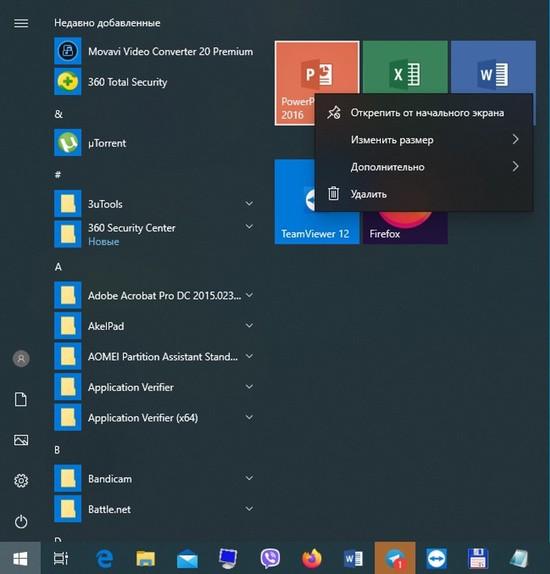Click the floppy disk icon on taskbar
Image resolution: width=550 pixels, height=574 pixels.
(478, 559)
